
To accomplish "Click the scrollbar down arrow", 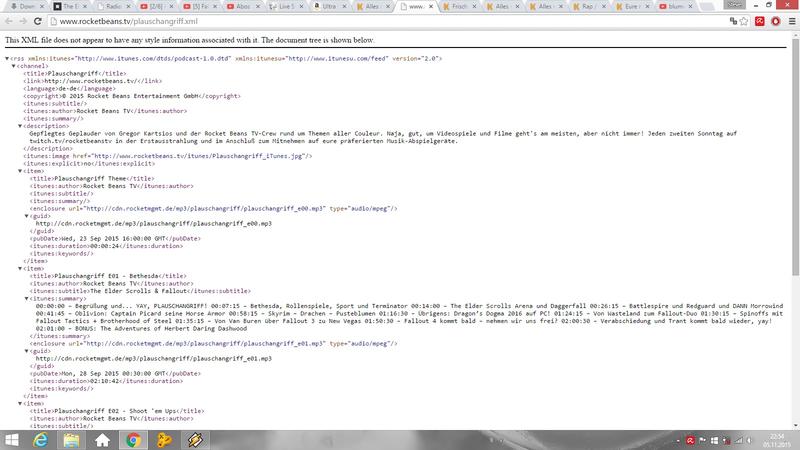I will [795, 426].
